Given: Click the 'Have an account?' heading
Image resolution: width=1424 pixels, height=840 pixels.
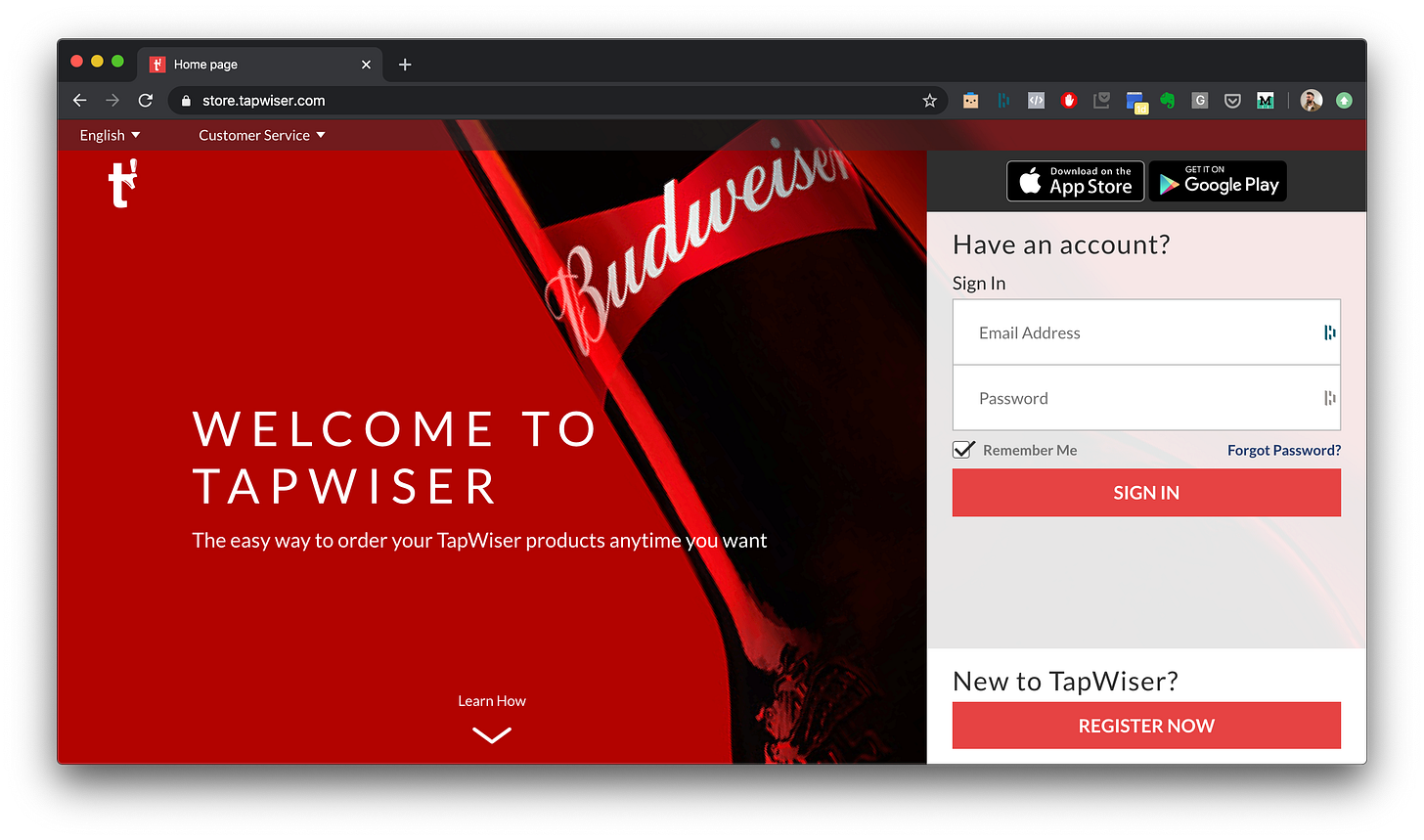Looking at the screenshot, I should tap(1061, 244).
